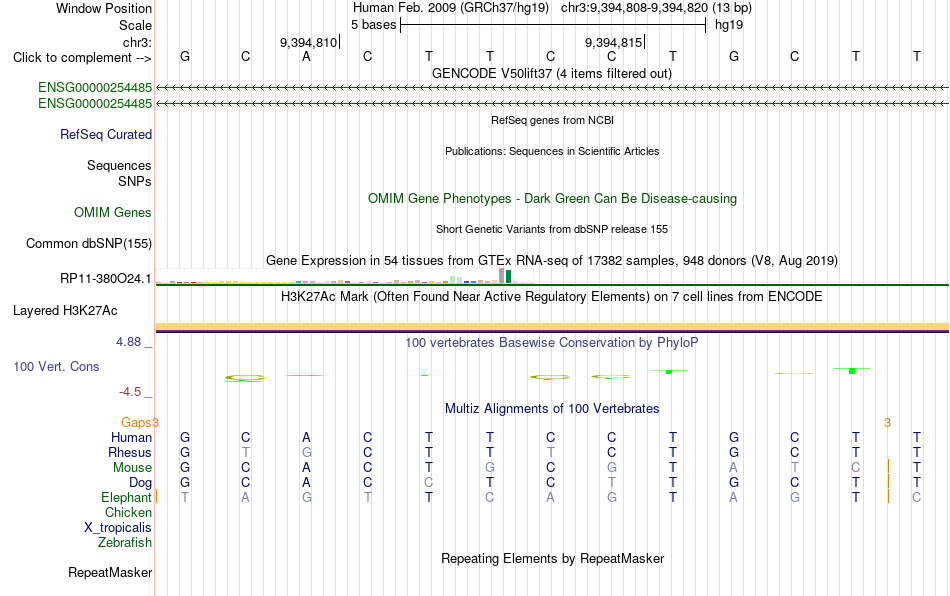Click 'Publications: Sequences in Scientific Articles' title
The width and height of the screenshot is (950, 596).
[x=552, y=151]
